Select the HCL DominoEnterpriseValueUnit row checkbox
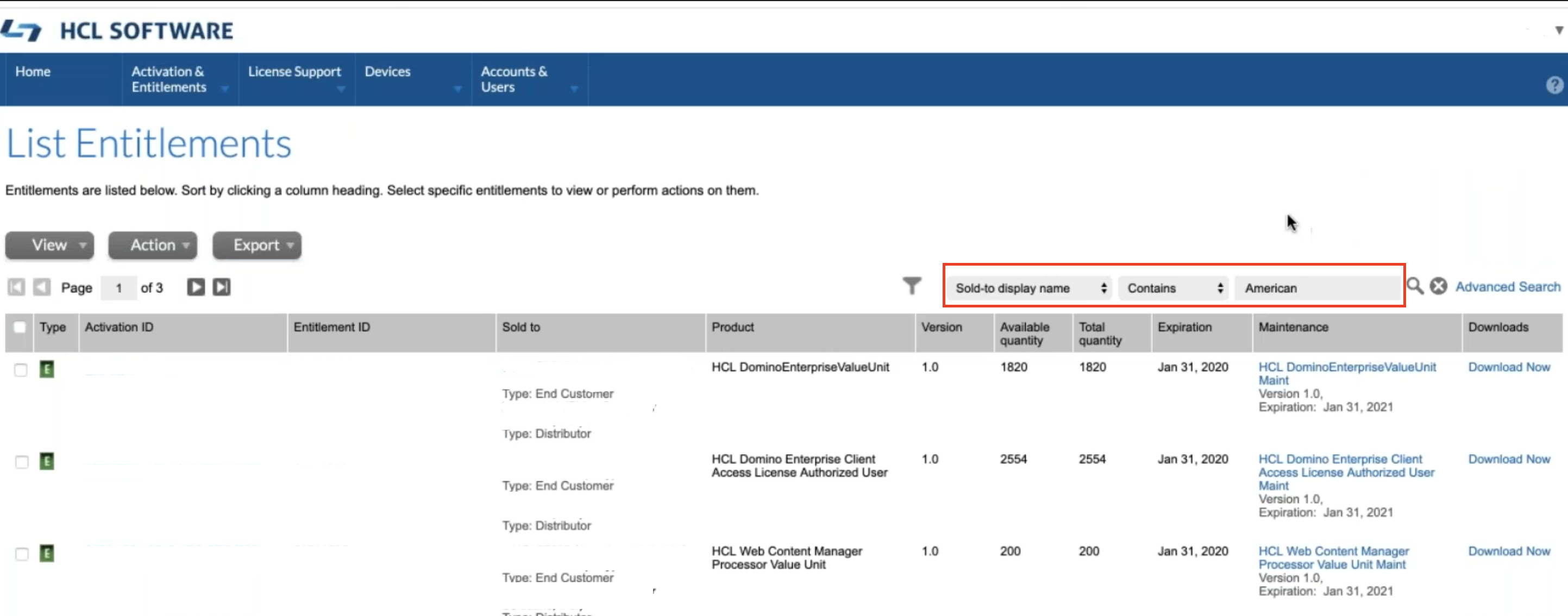 tap(21, 370)
